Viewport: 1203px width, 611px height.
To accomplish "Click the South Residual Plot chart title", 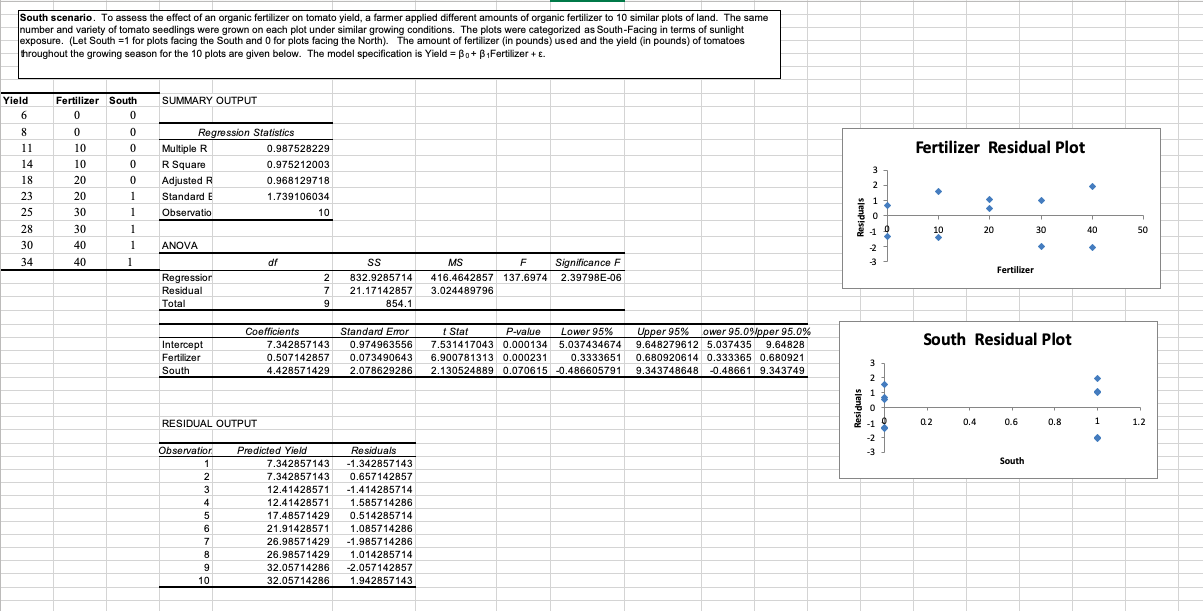I will (x=997, y=339).
